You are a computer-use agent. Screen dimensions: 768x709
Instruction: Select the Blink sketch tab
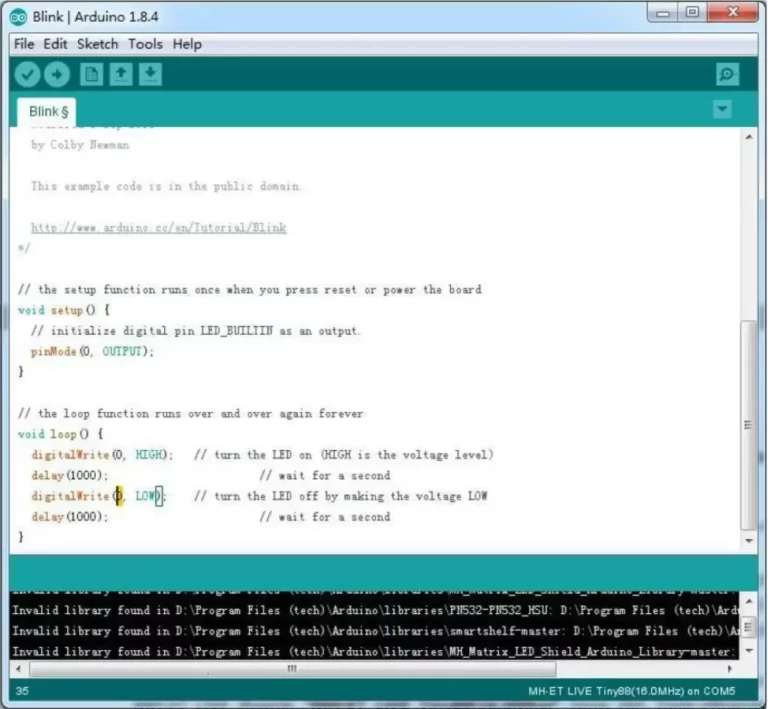pyautogui.click(x=47, y=112)
